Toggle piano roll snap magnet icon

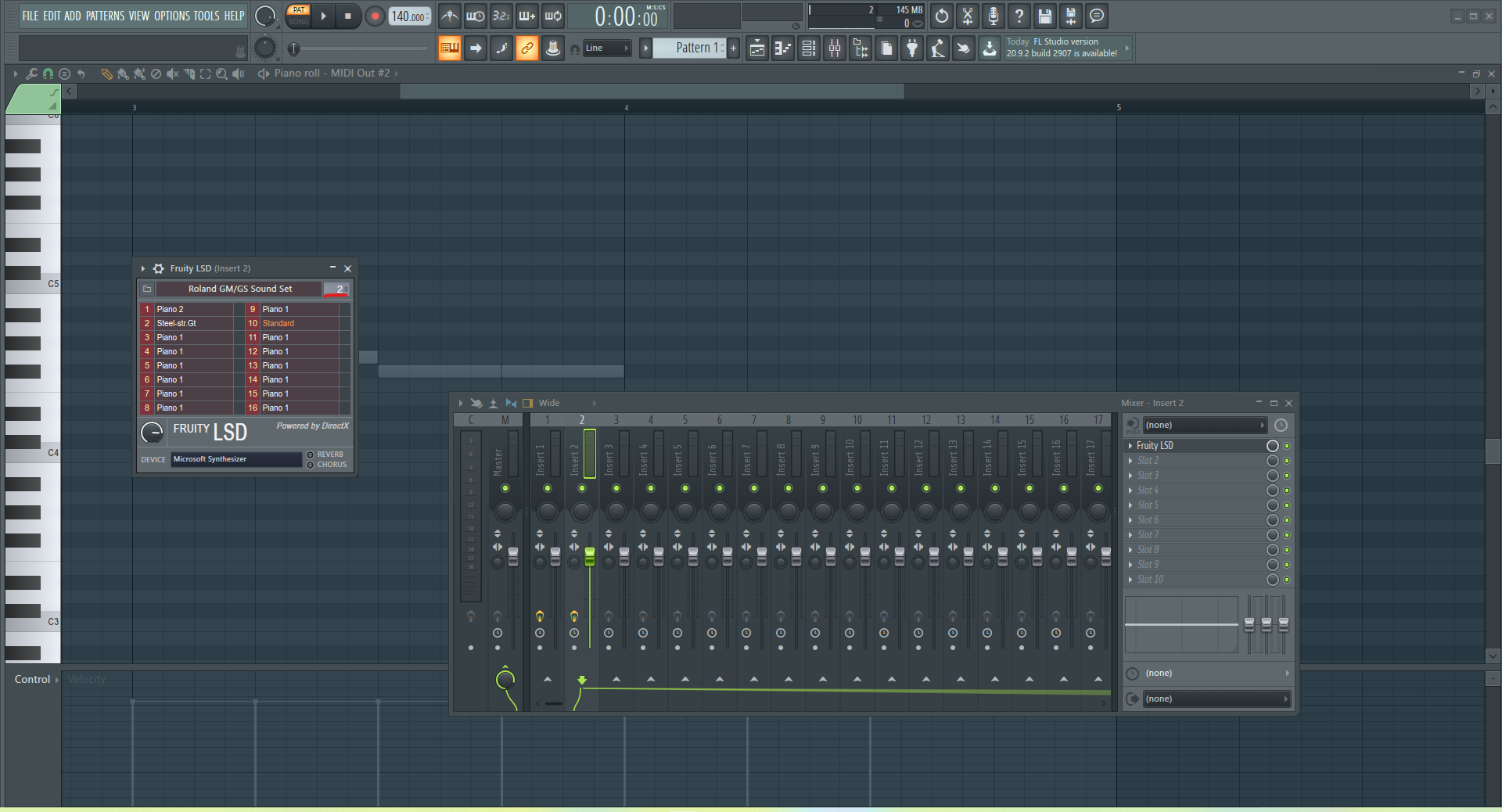pyautogui.click(x=48, y=74)
